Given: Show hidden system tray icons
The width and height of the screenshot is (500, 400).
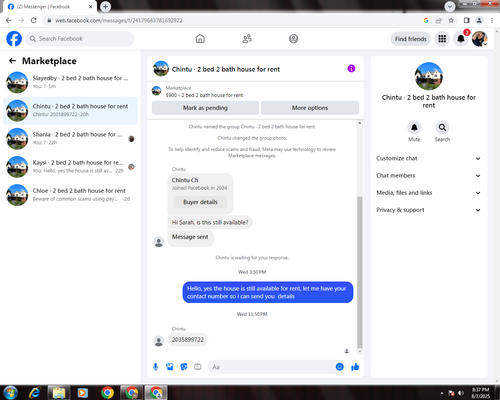Looking at the screenshot, I should [442, 393].
